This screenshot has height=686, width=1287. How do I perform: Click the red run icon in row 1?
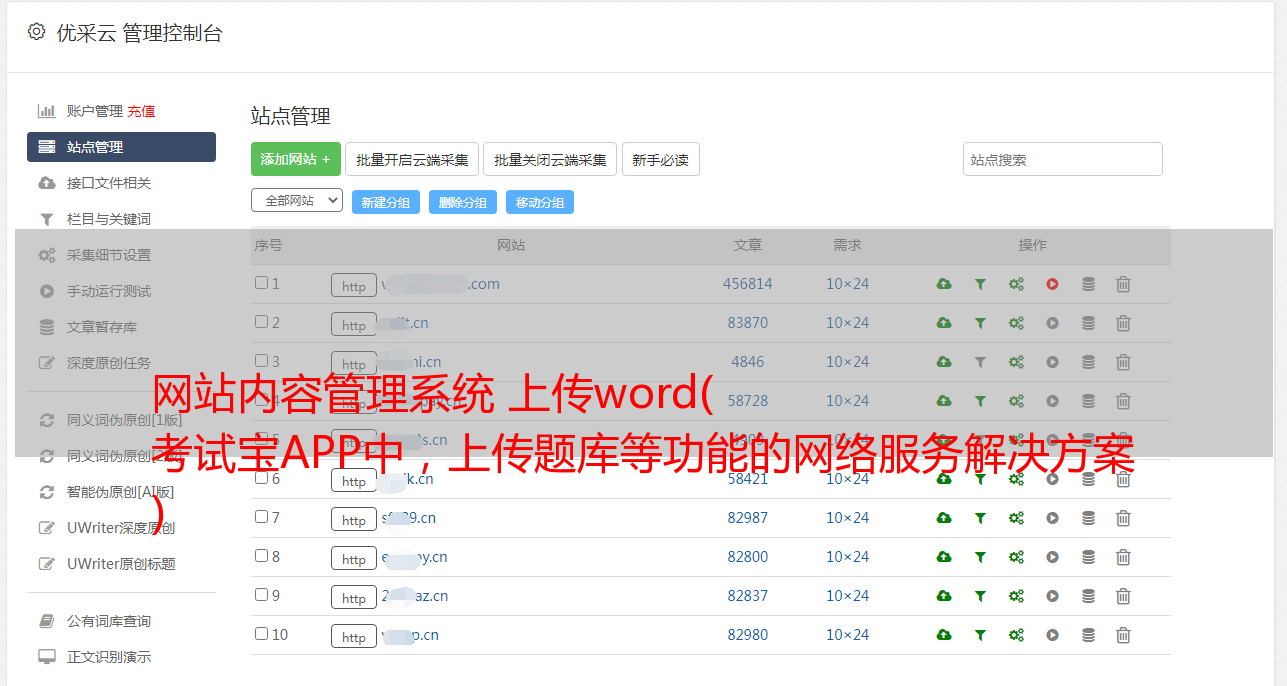click(x=1052, y=284)
